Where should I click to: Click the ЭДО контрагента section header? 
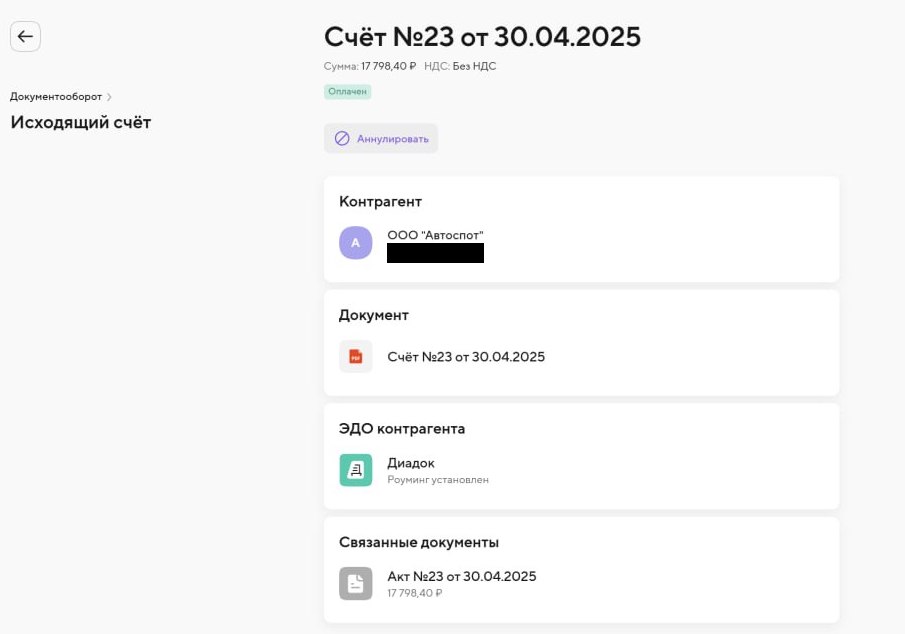(402, 429)
